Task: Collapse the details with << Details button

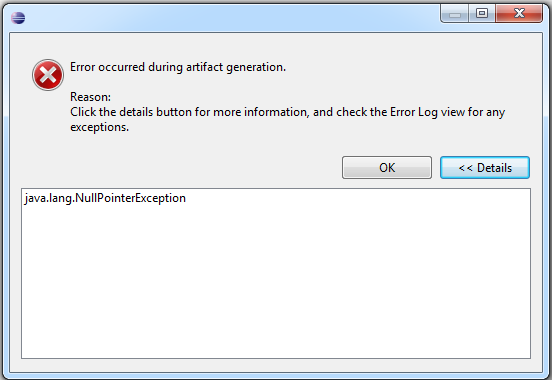Action: point(485,168)
